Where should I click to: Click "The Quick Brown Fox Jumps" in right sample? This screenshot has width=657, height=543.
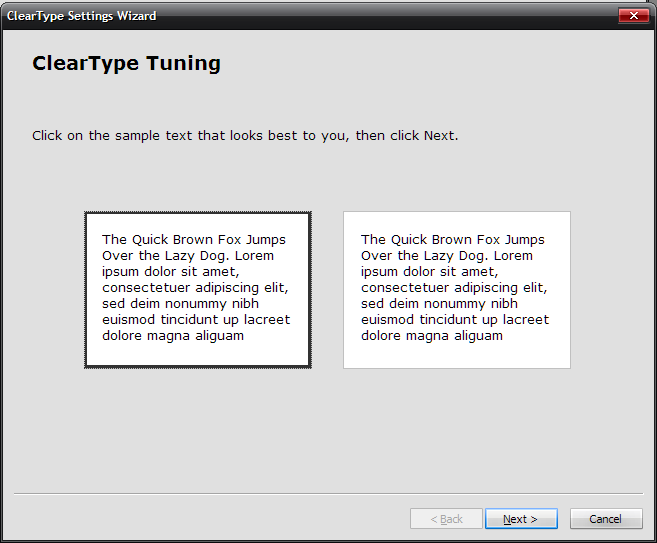453,240
